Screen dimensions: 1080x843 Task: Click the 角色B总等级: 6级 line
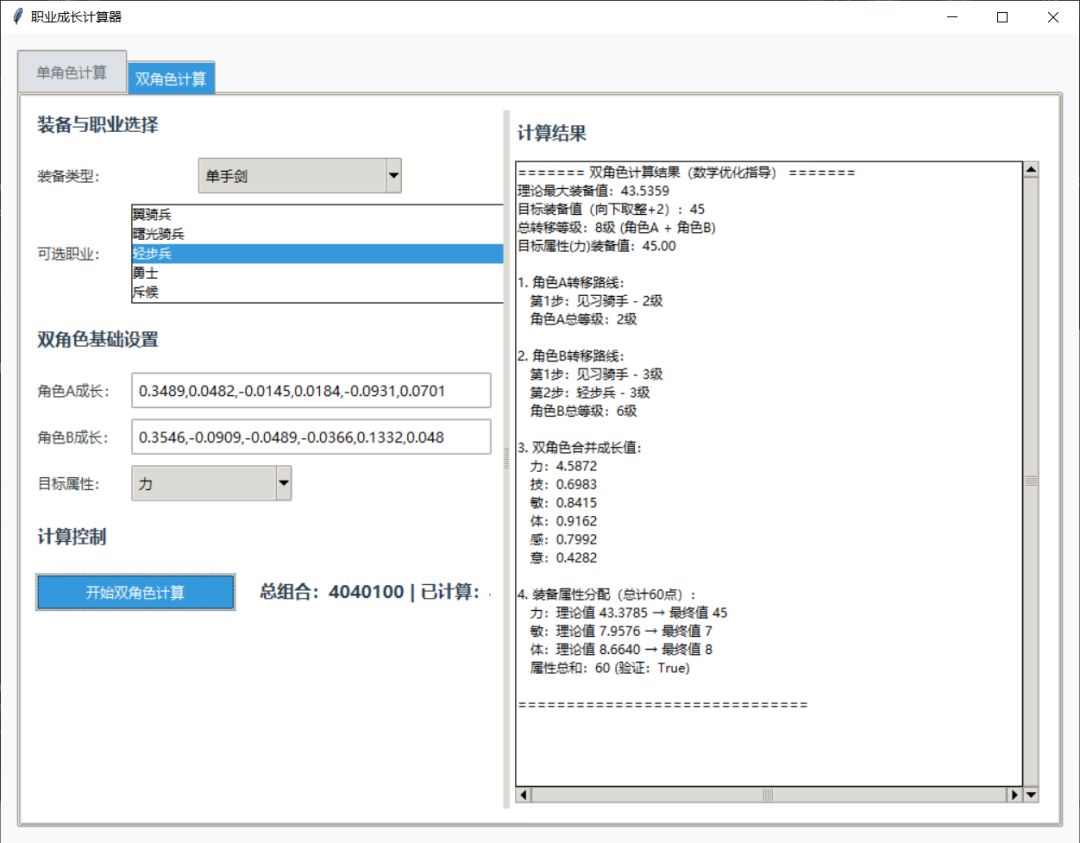click(x=583, y=410)
